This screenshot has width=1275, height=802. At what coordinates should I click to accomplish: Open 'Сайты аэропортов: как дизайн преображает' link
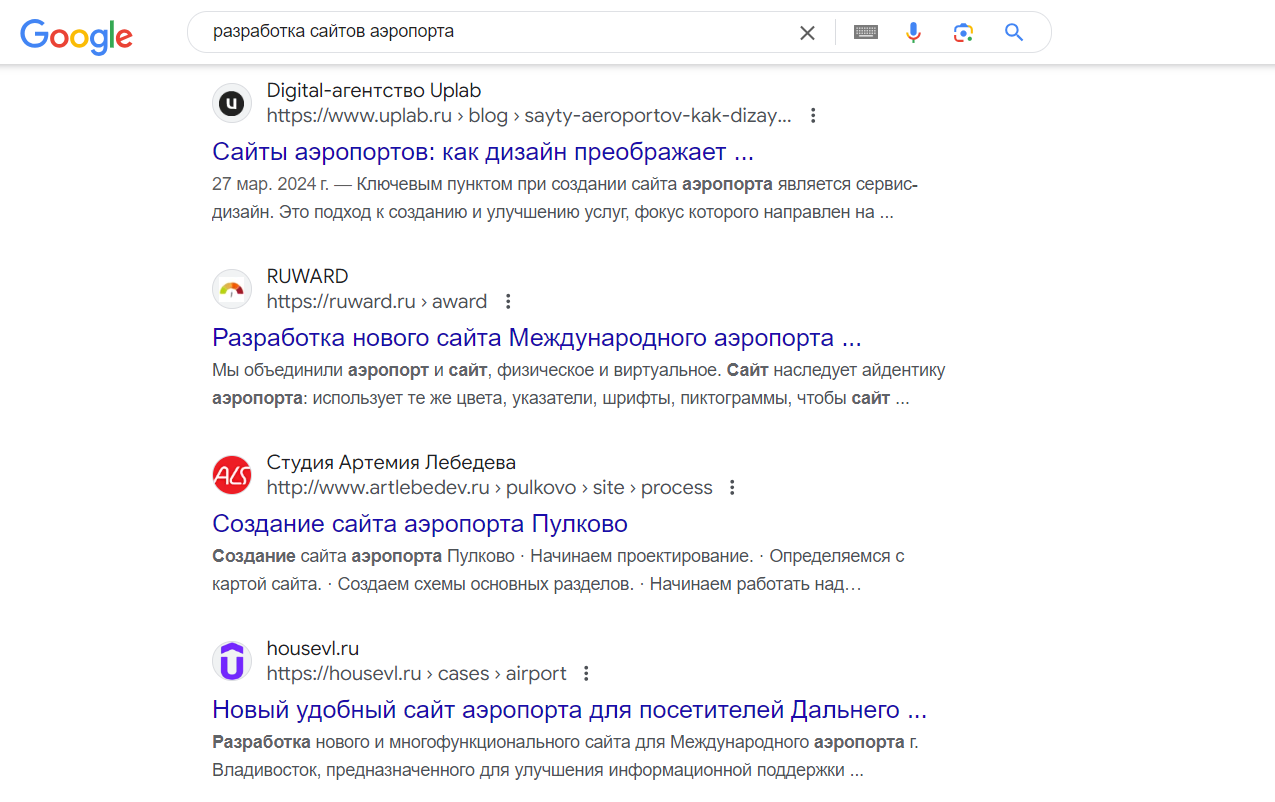tap(482, 152)
